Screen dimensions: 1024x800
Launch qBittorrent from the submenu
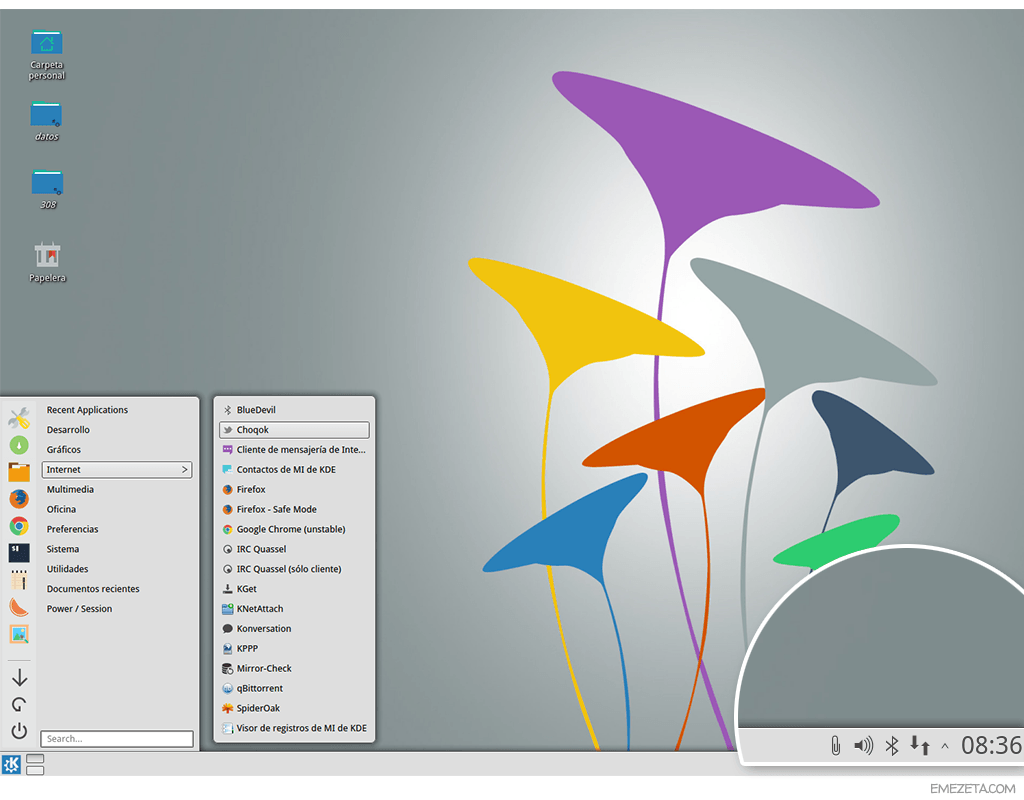pyautogui.click(x=295, y=689)
